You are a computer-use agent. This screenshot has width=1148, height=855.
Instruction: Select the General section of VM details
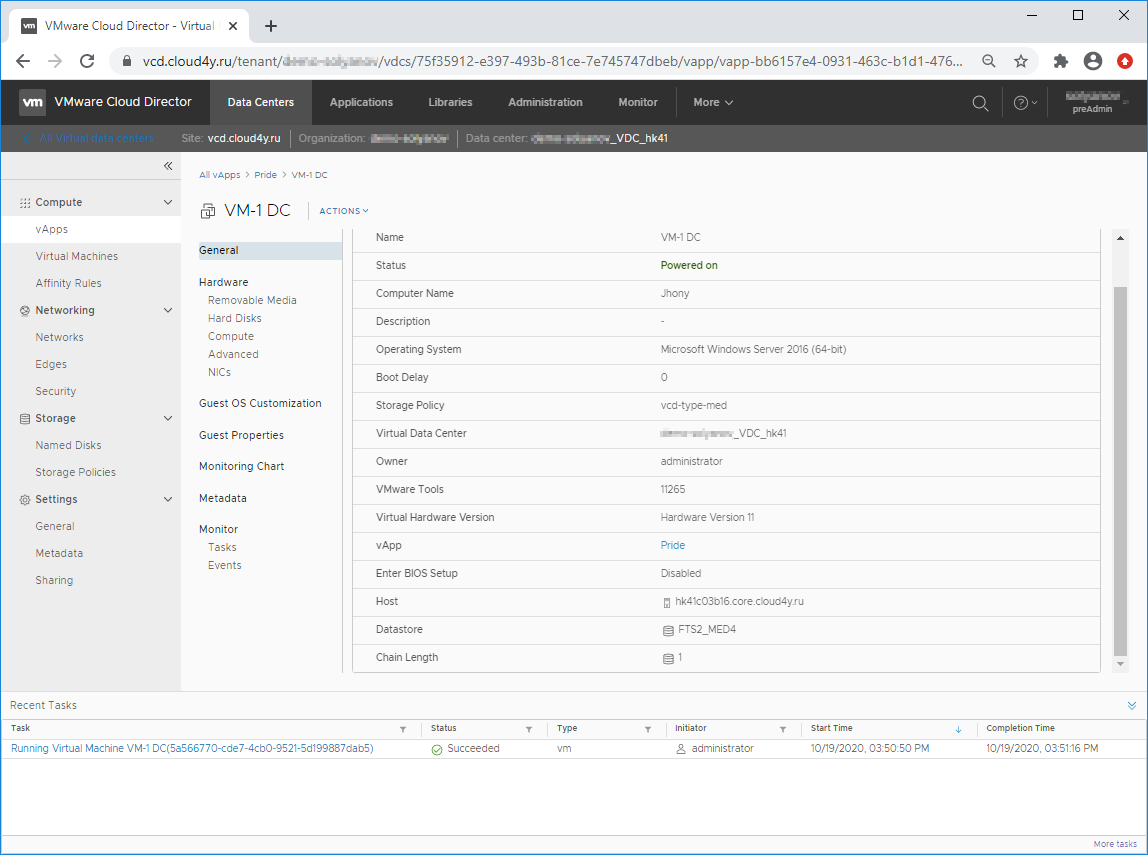click(x=269, y=250)
